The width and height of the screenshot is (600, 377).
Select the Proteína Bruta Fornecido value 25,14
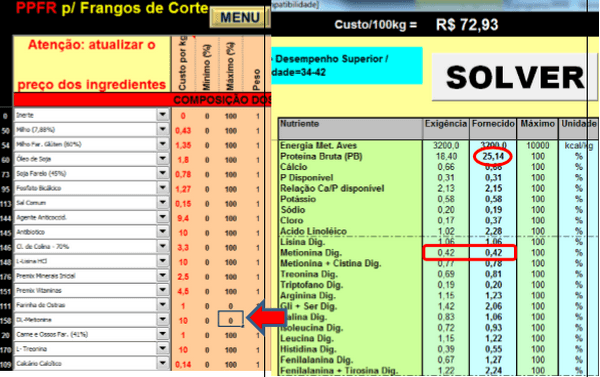pyautogui.click(x=493, y=156)
